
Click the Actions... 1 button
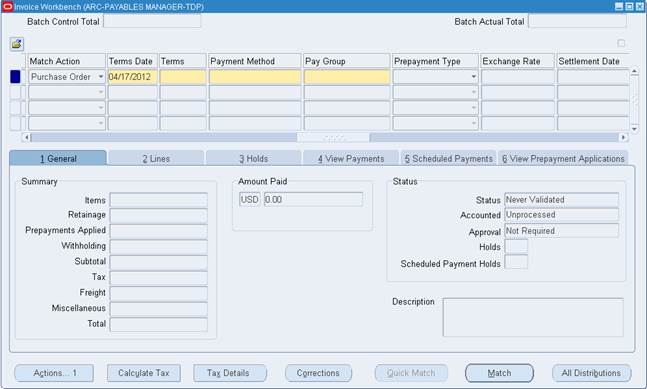click(54, 373)
